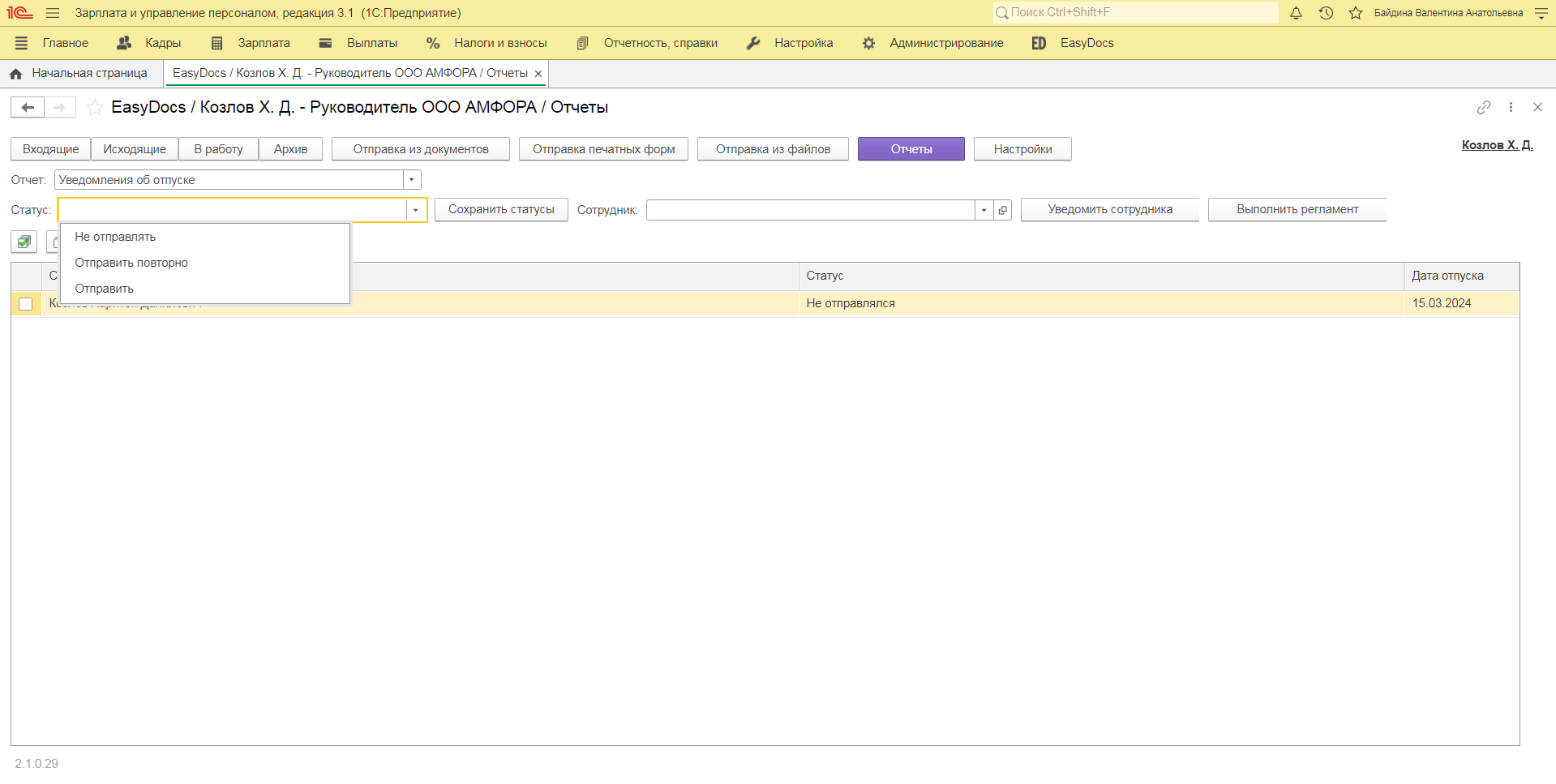The image size is (1556, 784).
Task: Click the Козлов Х. Д. link
Action: (x=1497, y=145)
